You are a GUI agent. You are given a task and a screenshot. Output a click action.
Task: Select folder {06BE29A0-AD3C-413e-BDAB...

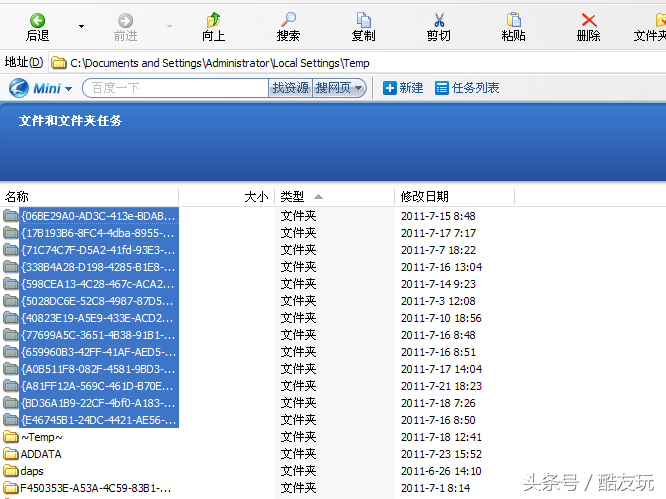[x=99, y=216]
